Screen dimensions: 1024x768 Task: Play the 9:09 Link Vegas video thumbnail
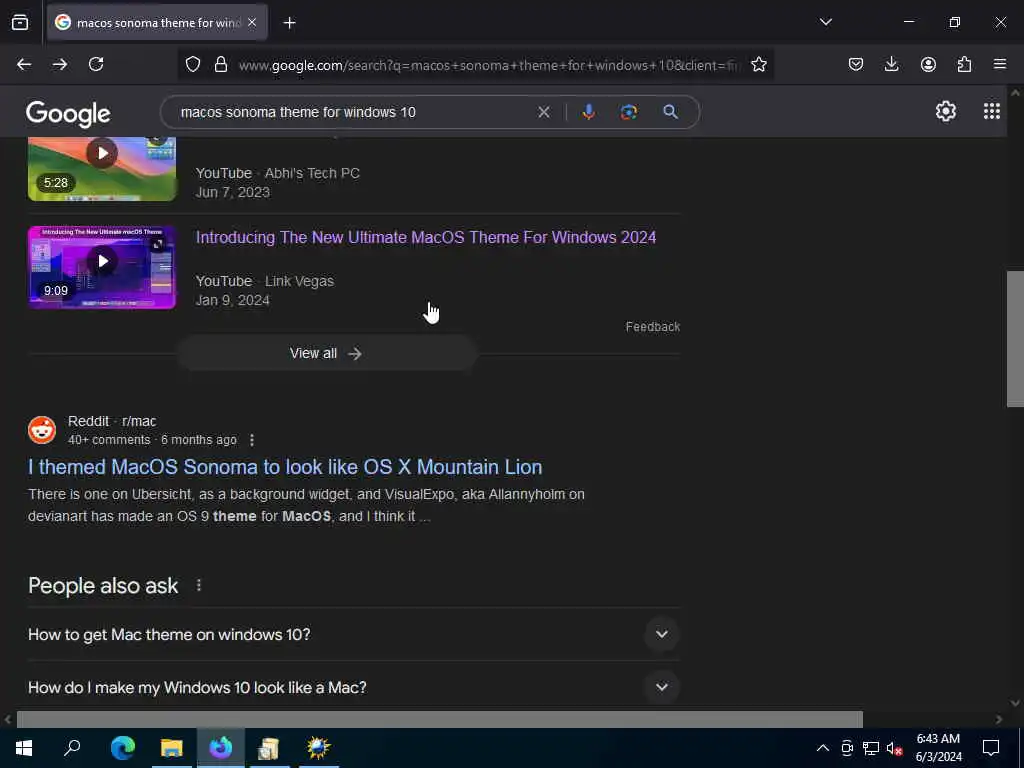coord(102,267)
